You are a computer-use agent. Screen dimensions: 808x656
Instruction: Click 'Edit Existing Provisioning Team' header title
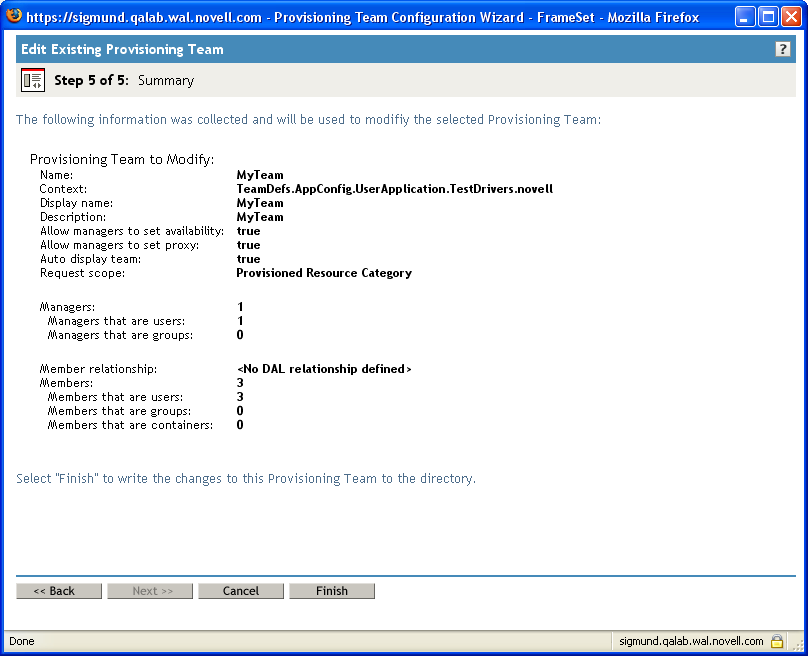click(x=122, y=49)
